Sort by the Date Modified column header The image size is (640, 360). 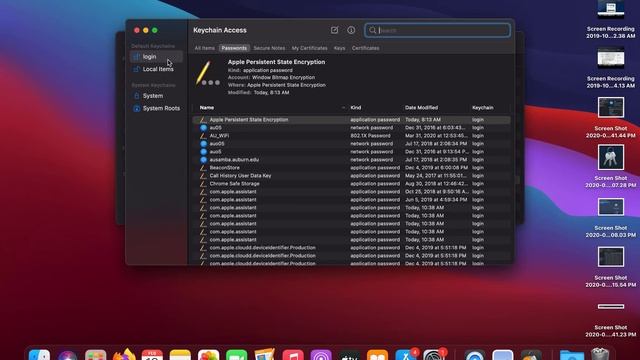click(x=421, y=108)
